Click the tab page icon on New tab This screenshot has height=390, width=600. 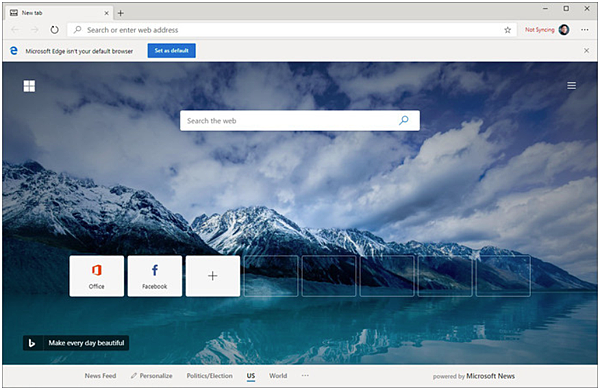coord(14,13)
